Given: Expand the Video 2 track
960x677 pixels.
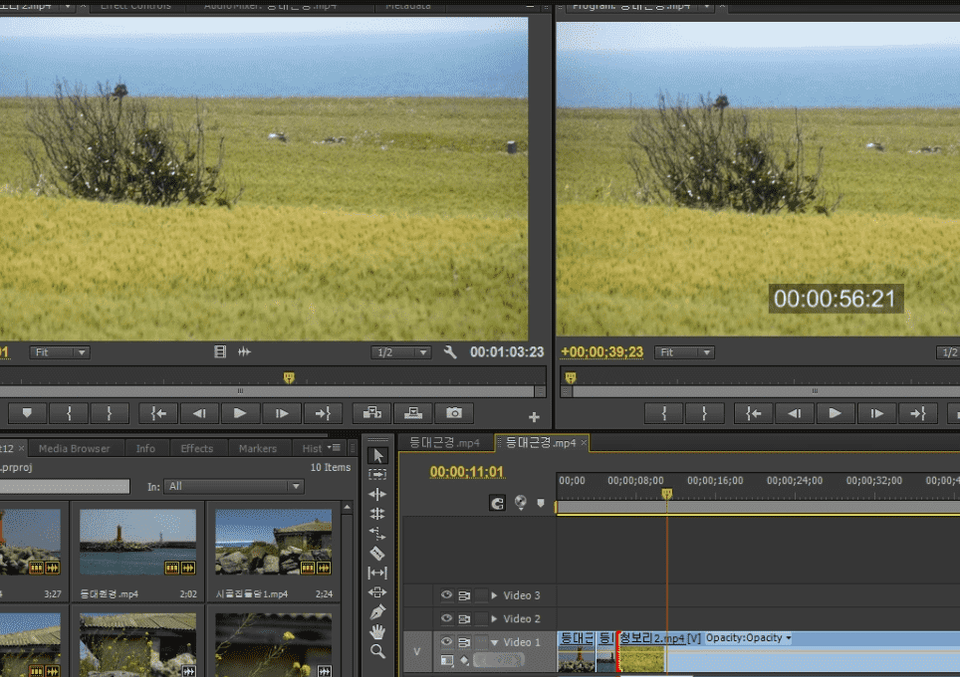Looking at the screenshot, I should 494,618.
